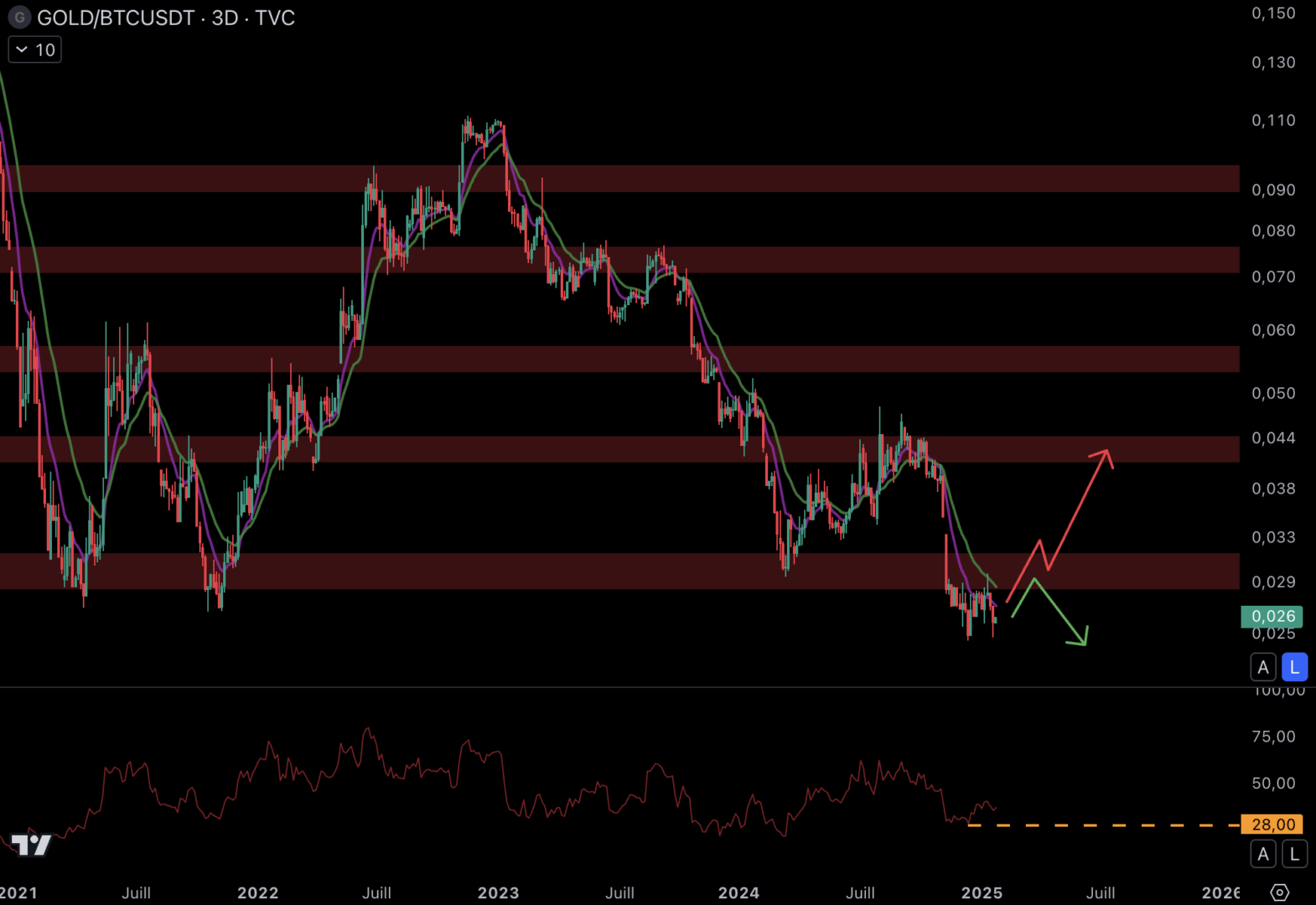Screen dimensions: 1316x905
Task: Open the TradingView logo link
Action: pyautogui.click(x=31, y=845)
